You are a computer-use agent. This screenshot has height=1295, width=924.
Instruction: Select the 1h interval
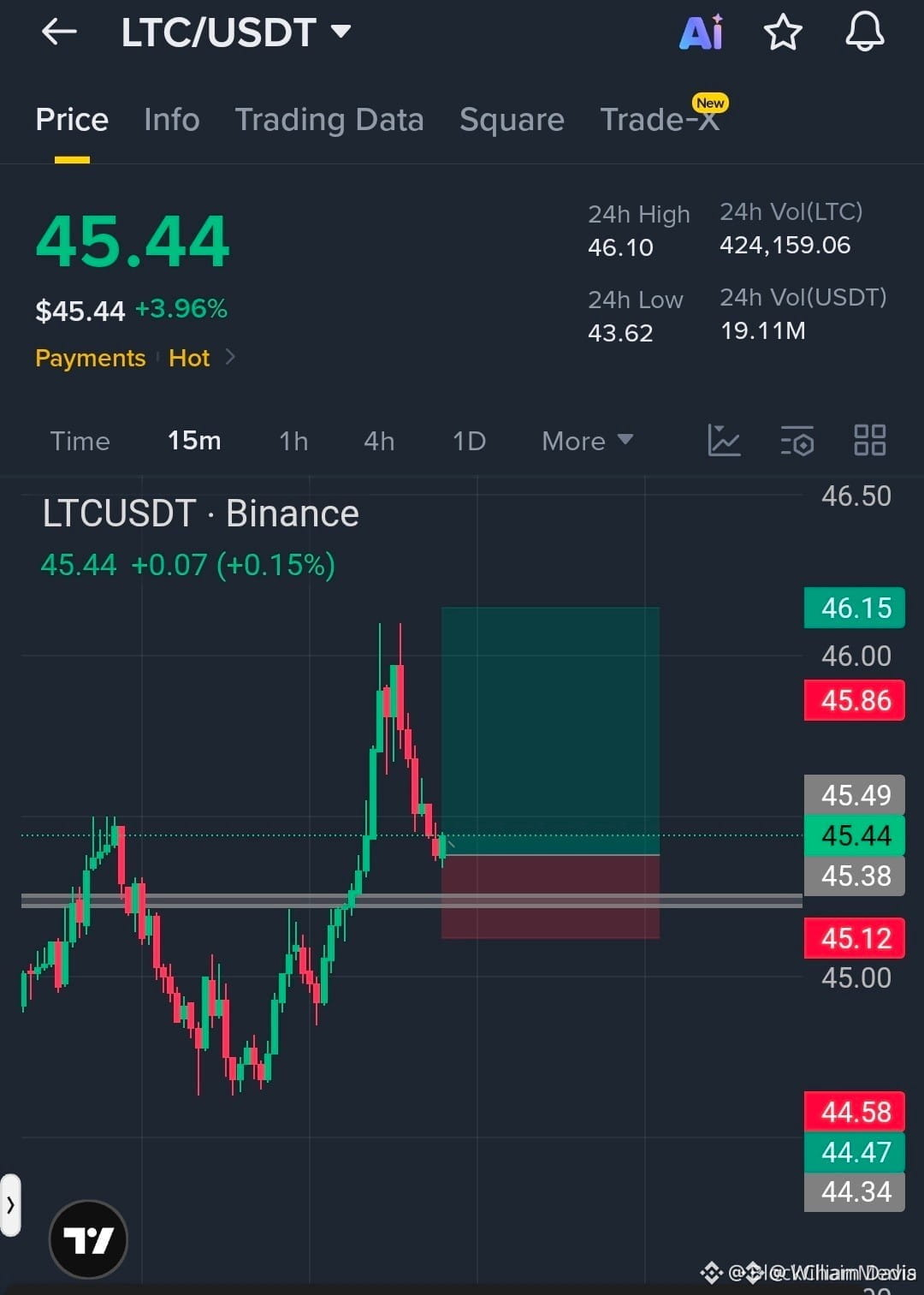click(293, 441)
